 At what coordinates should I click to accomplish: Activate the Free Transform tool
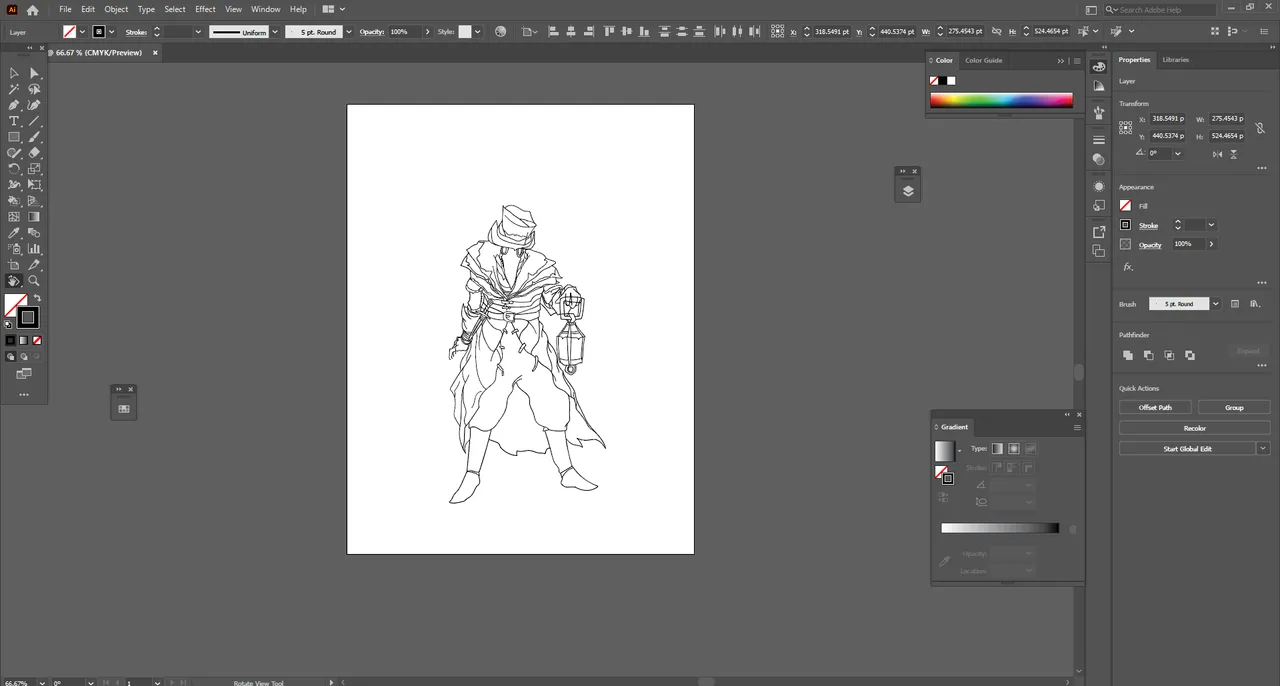[x=34, y=185]
